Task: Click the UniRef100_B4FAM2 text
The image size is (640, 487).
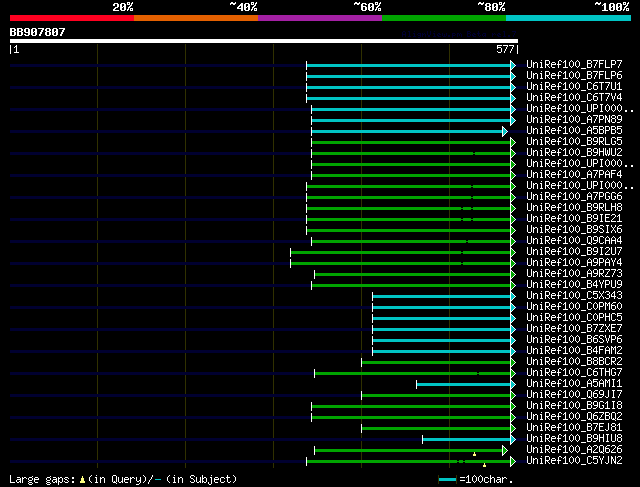Action: click(574, 351)
